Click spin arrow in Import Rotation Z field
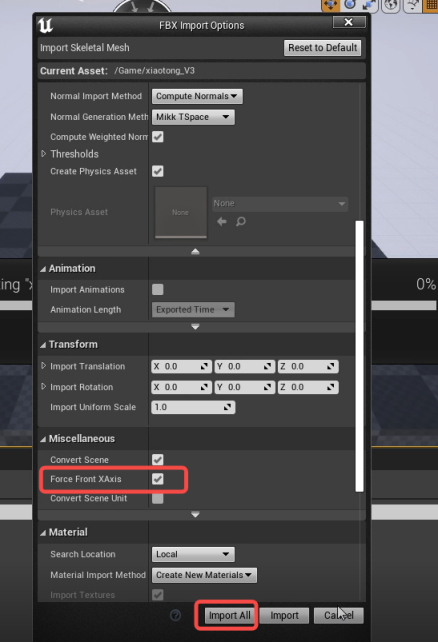 coord(331,387)
